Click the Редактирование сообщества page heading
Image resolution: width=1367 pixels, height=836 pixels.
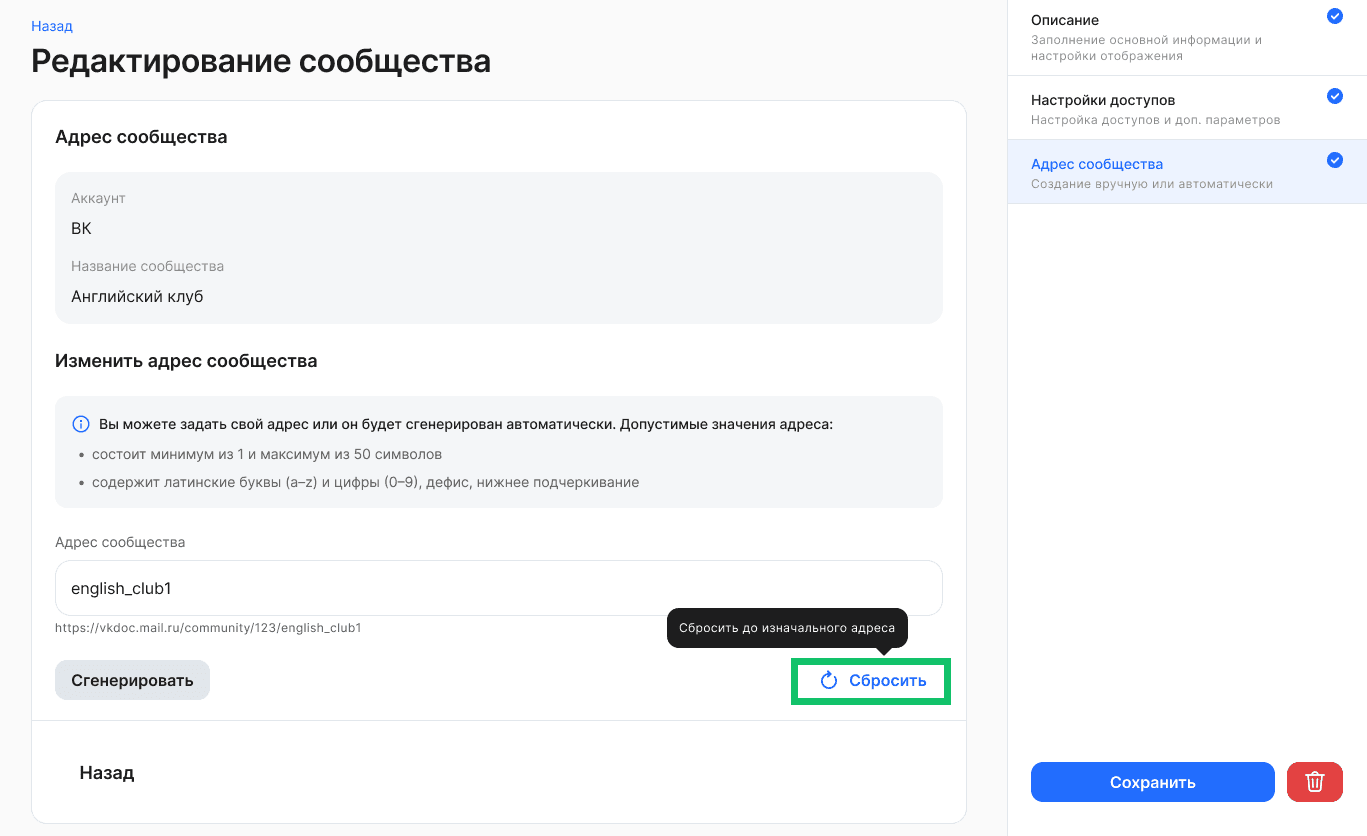coord(261,60)
